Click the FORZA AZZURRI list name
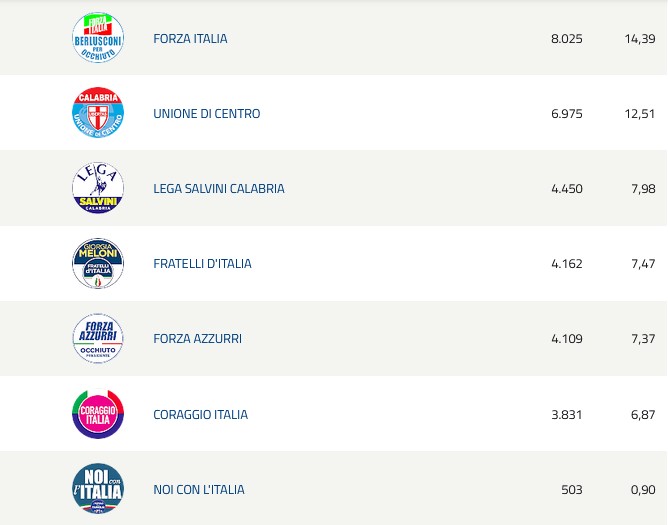Image resolution: width=668 pixels, height=525 pixels. 197,339
